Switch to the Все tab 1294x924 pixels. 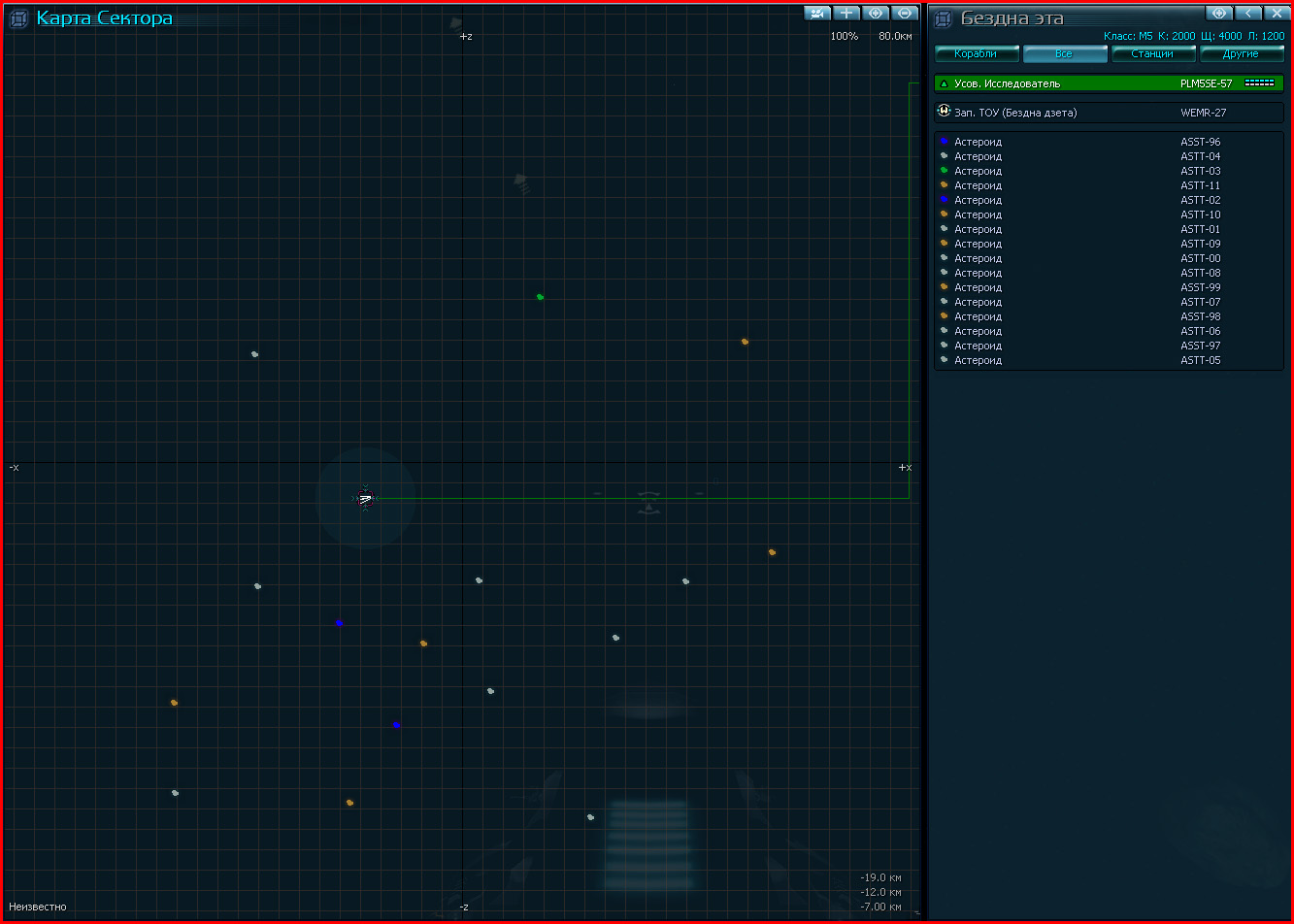click(x=1065, y=54)
